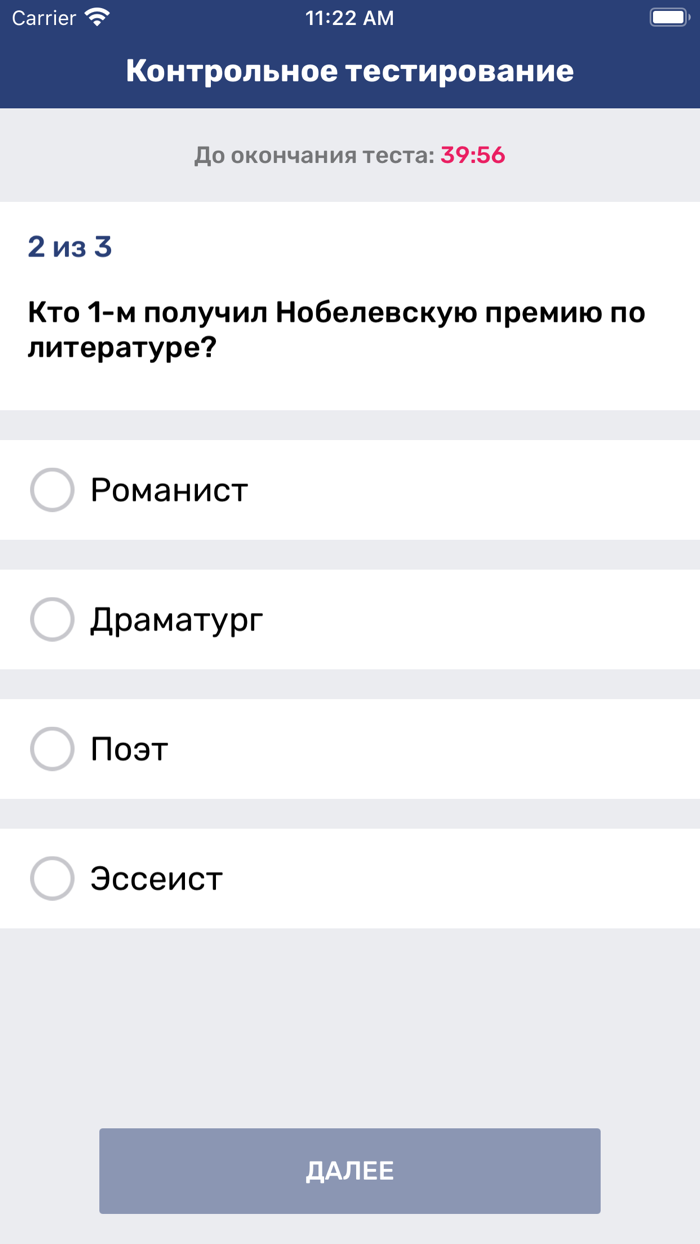700x1244 pixels.
Task: Tap the Эссеист answer label
Action: point(156,878)
